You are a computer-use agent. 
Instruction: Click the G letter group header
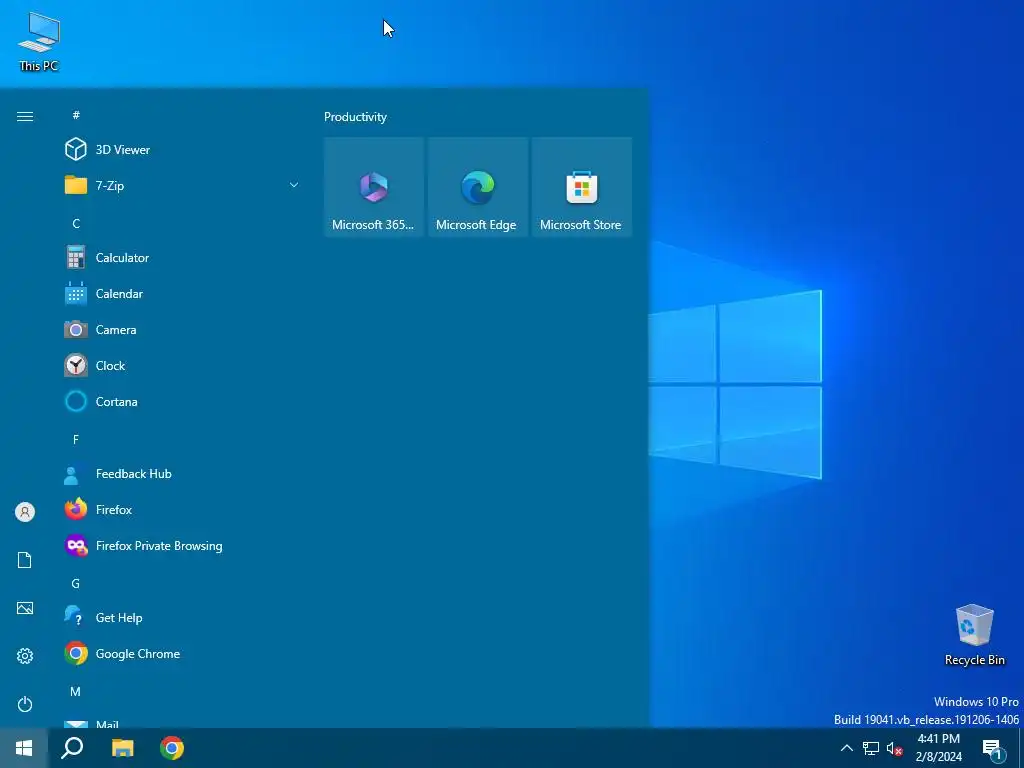pos(76,583)
